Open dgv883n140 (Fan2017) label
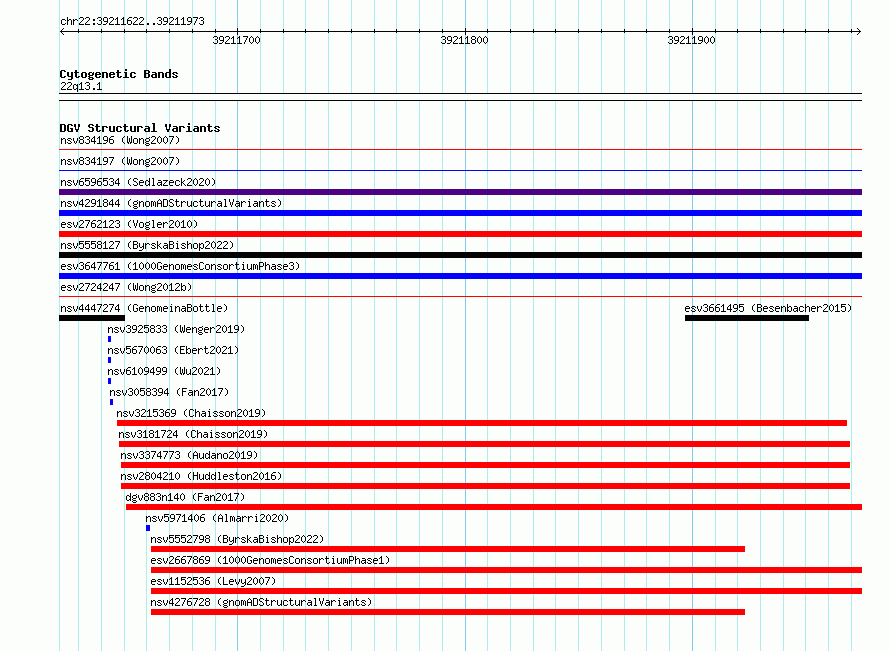The image size is (890, 651). (185, 497)
